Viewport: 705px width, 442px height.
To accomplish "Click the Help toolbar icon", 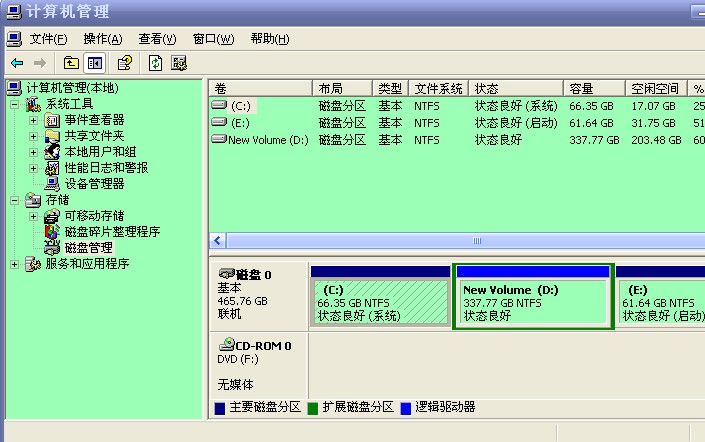I will pos(125,63).
